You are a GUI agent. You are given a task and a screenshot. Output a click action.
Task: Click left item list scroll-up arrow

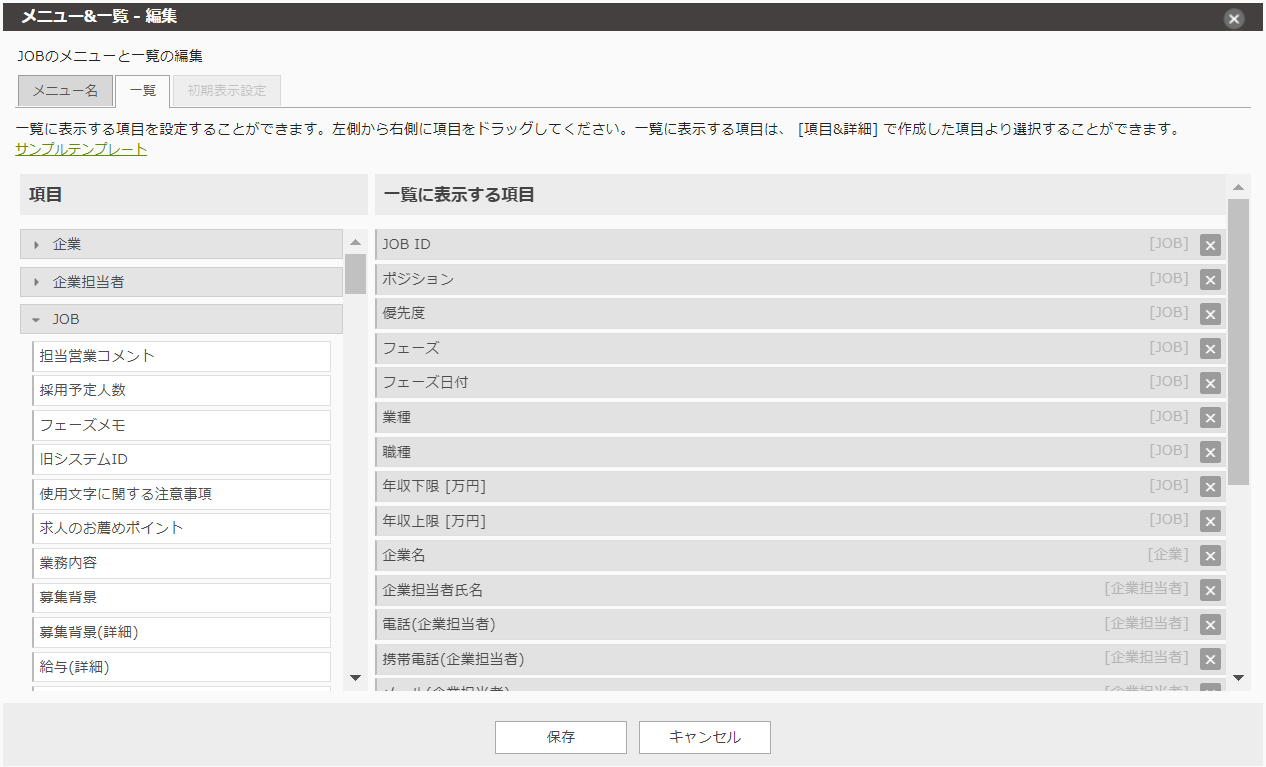(x=355, y=242)
